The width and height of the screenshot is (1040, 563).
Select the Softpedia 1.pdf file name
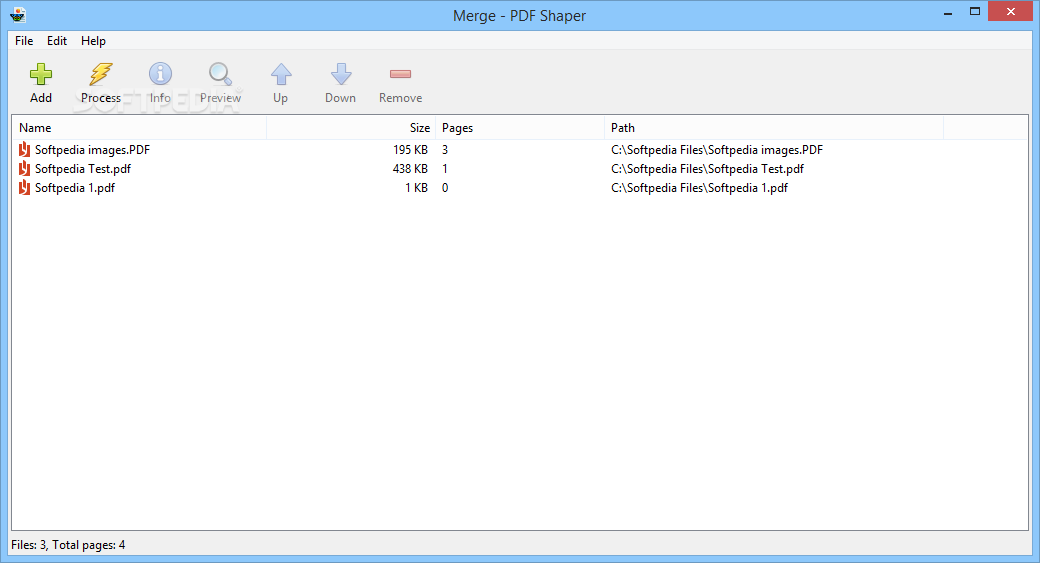pos(75,188)
